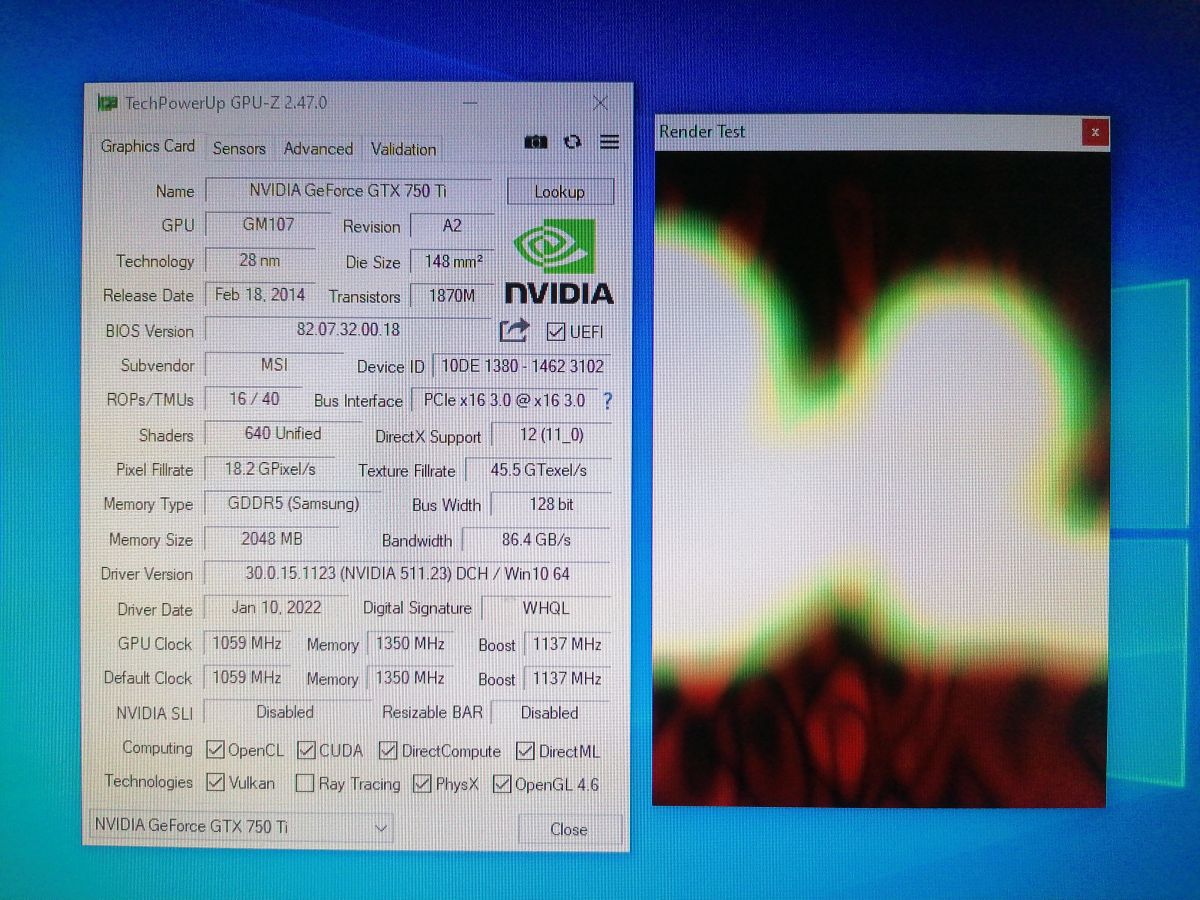Click the Render Test animation area
This screenshot has width=1200, height=900.
click(881, 478)
